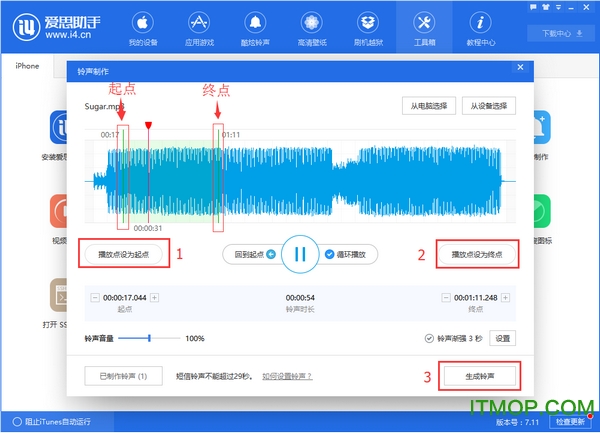Screen dimensions: 600x433
Task: Open the 下载中心 download center
Action: click(560, 33)
